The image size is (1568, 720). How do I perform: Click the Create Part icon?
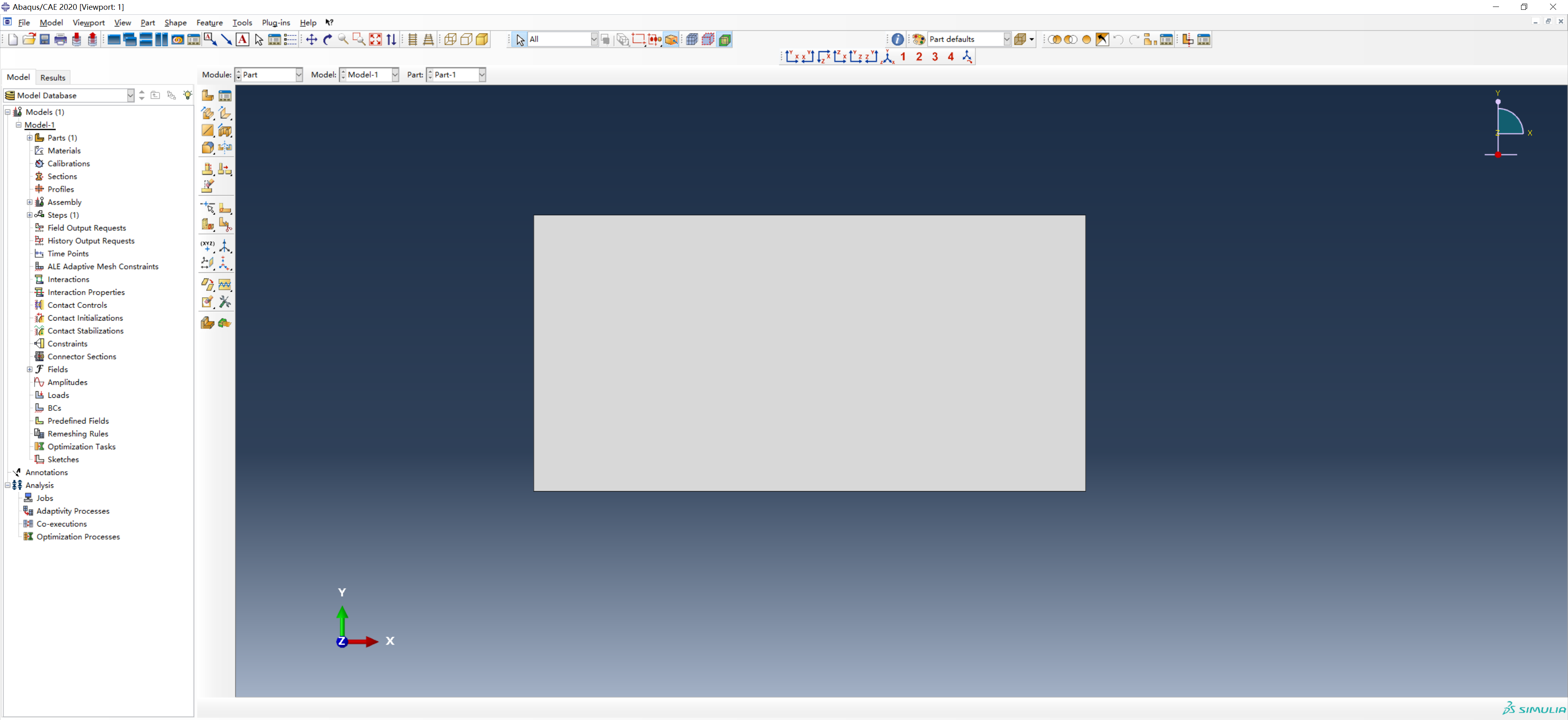point(207,96)
